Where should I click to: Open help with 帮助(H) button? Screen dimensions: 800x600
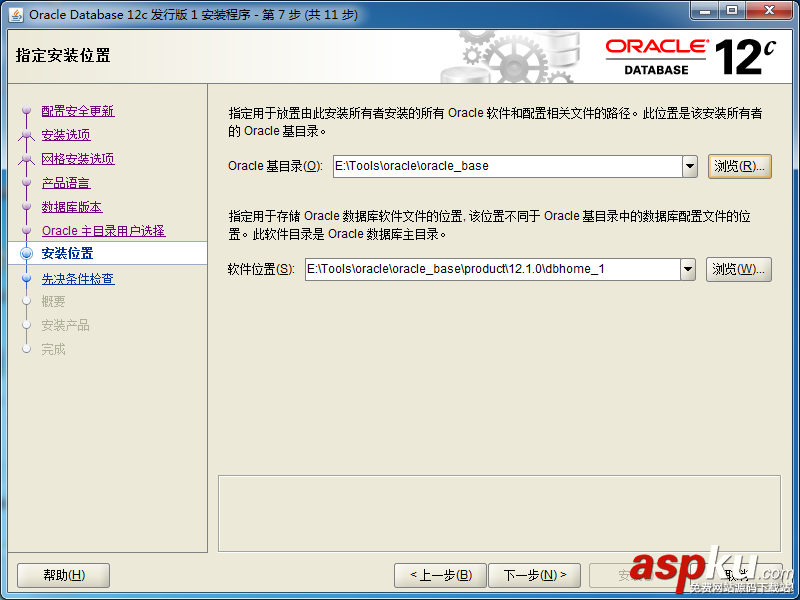tap(64, 576)
